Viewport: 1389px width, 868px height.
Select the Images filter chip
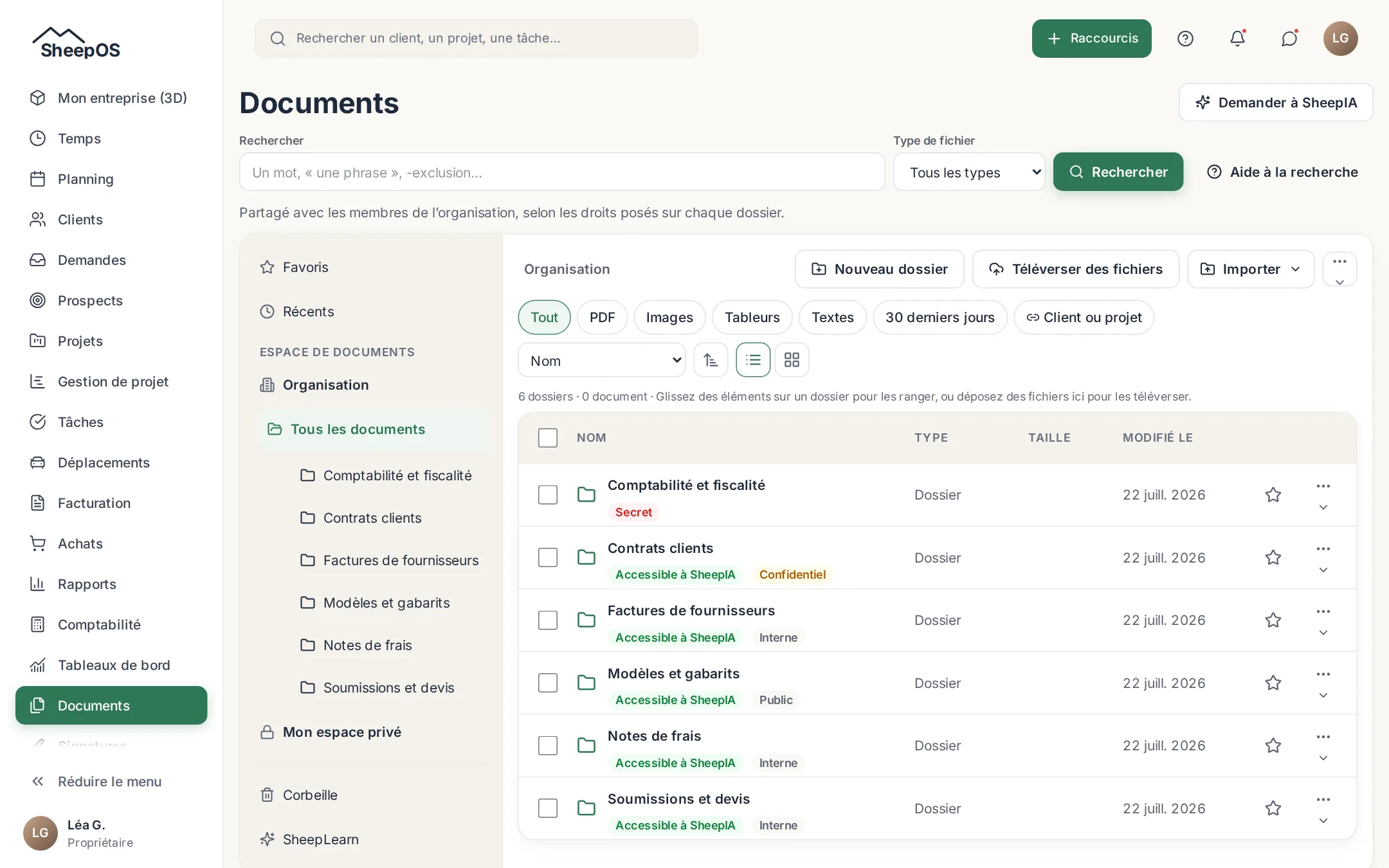click(x=669, y=317)
